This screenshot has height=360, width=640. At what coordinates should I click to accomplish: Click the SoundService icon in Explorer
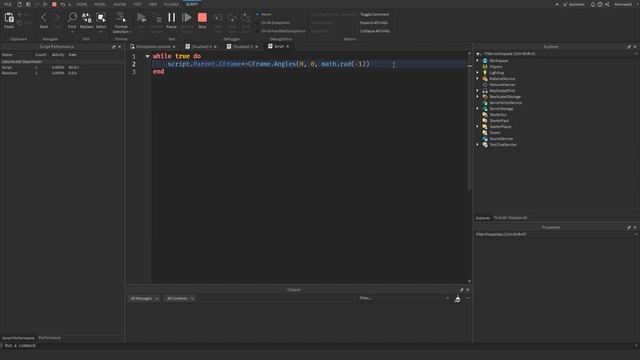[485, 139]
